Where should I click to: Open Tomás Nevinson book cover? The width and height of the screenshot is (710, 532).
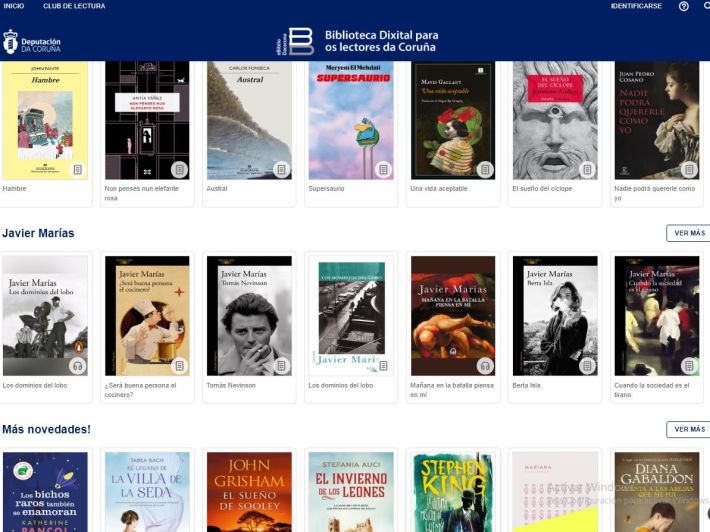pos(249,316)
